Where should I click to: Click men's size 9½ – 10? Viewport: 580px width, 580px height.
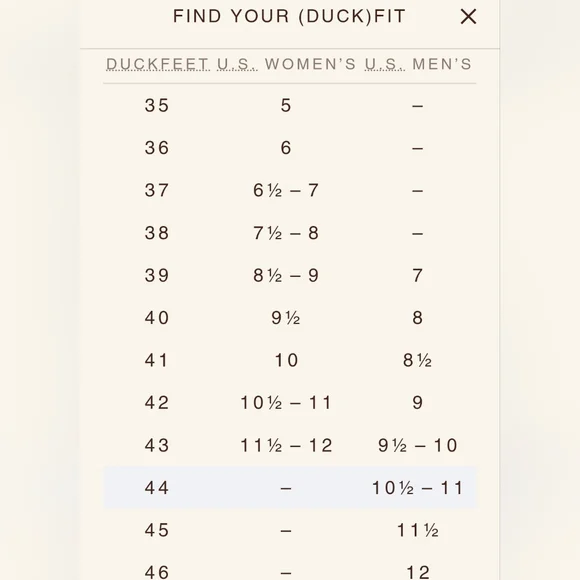pos(418,445)
